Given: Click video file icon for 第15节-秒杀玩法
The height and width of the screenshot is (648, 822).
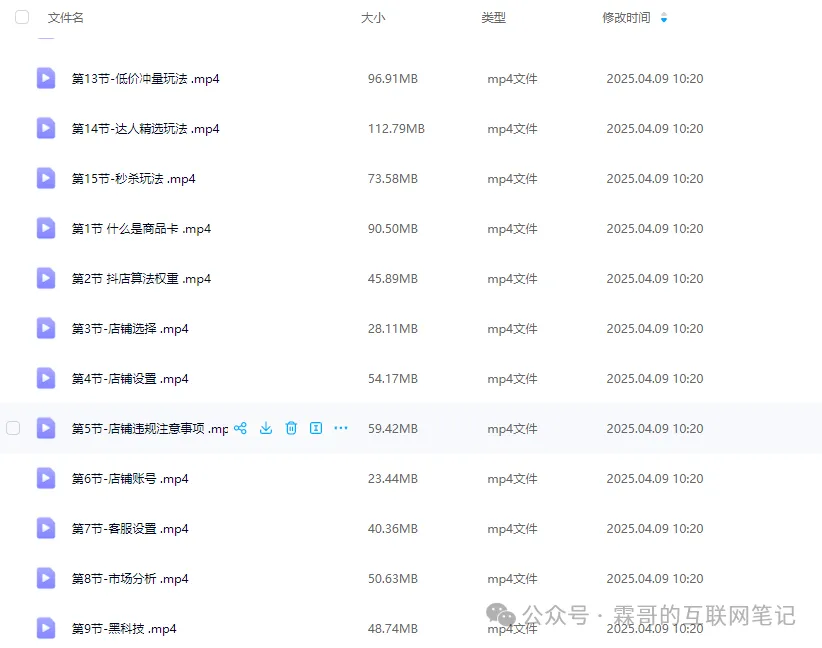Looking at the screenshot, I should (46, 178).
